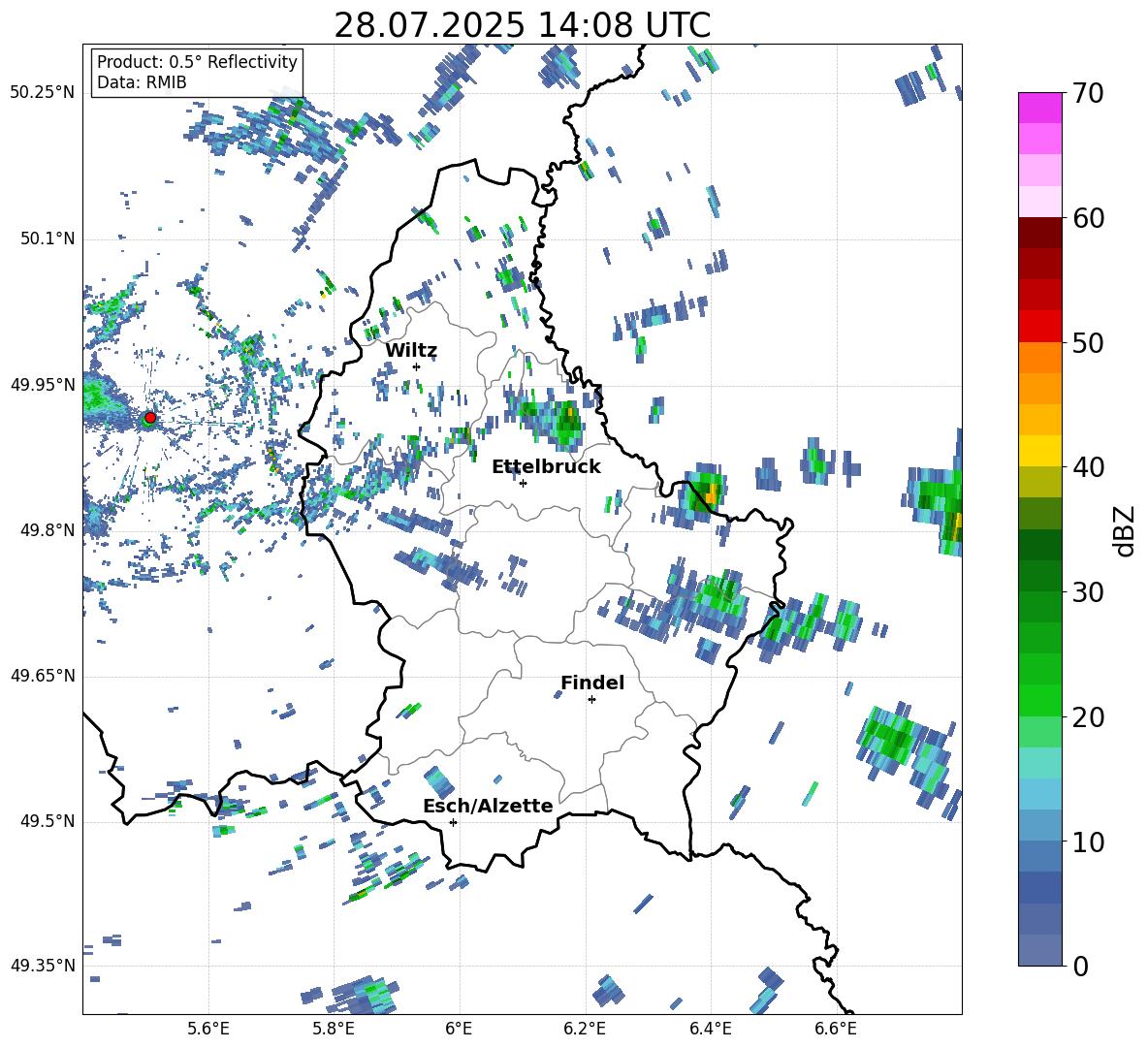Viewport: 1148px width, 1048px height.
Task: Click the colorbar tick label 40
Action: click(x=1087, y=467)
